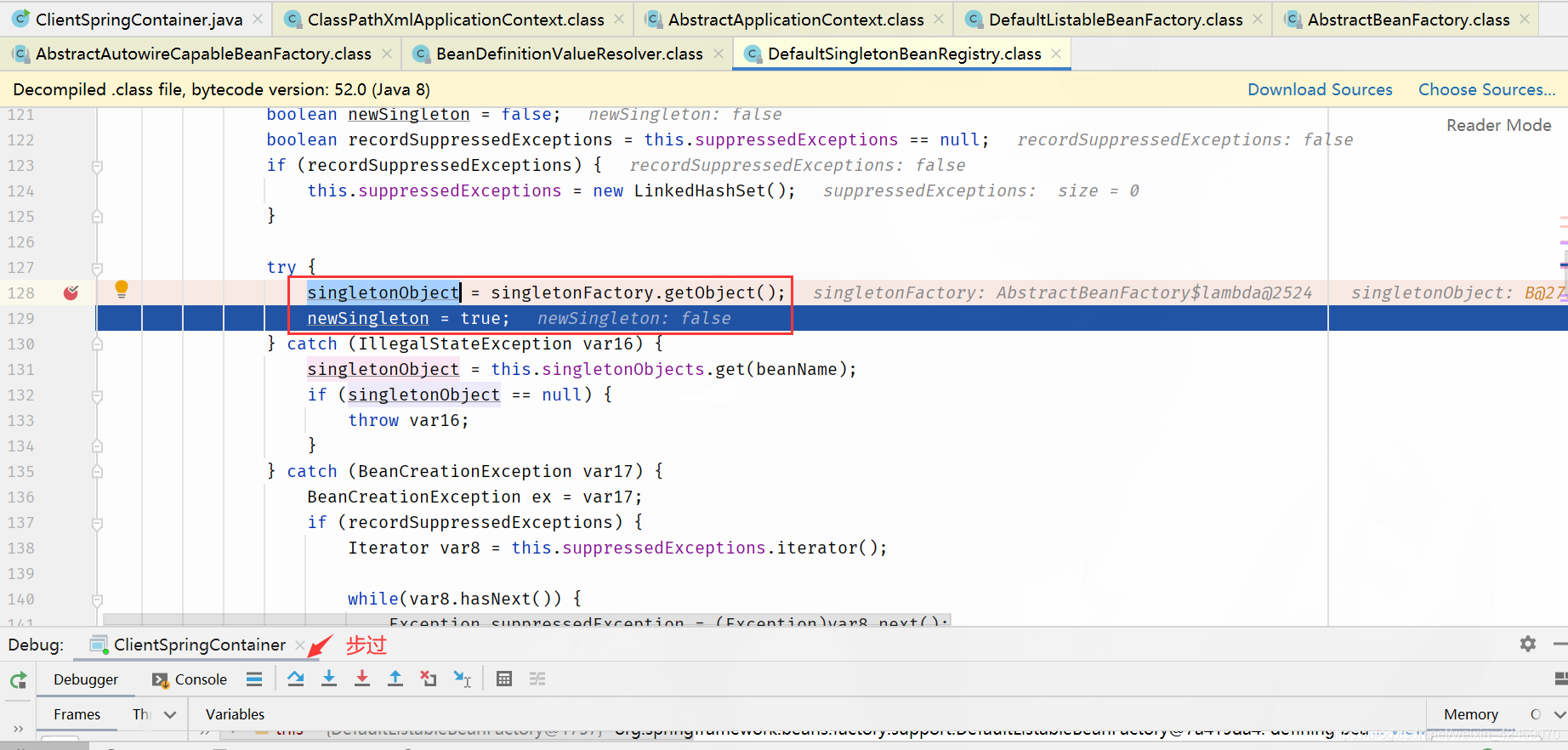Open BeanDefinitionValueResolver.class tab
The height and width of the screenshot is (750, 1568).
(x=569, y=54)
